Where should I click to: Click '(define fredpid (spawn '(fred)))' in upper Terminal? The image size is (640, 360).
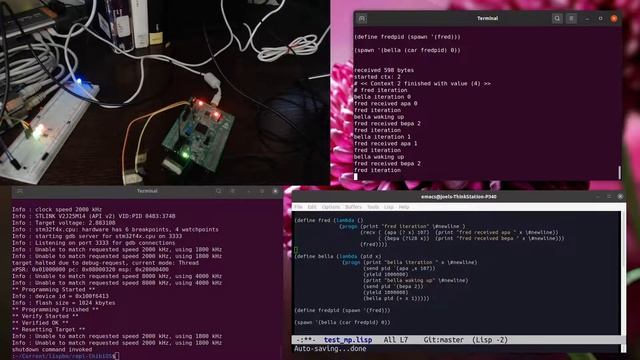click(407, 37)
